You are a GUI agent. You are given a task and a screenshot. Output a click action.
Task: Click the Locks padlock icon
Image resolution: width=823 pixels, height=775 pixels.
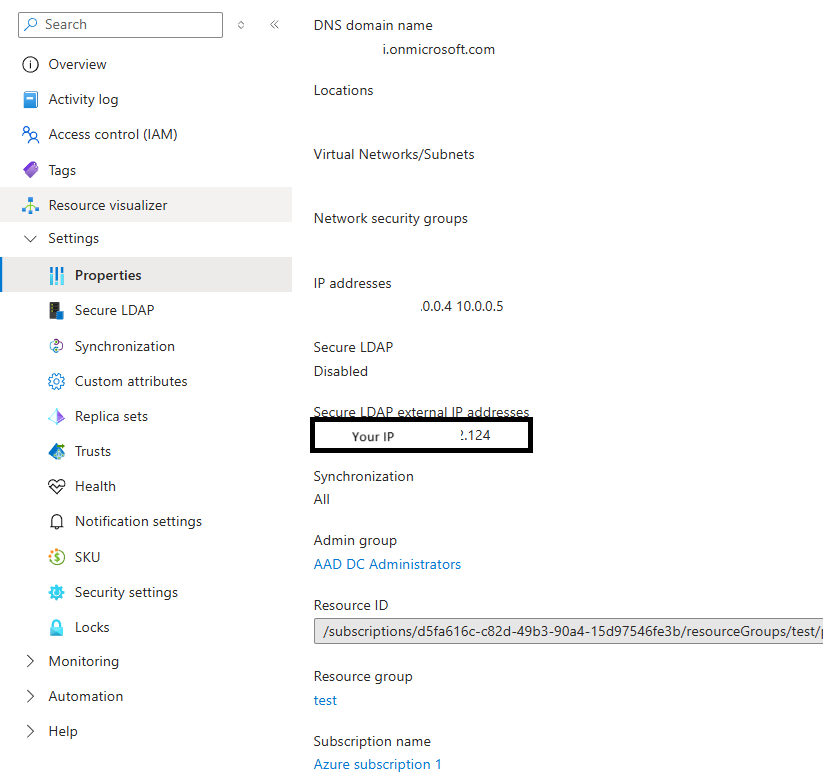pyautogui.click(x=57, y=627)
